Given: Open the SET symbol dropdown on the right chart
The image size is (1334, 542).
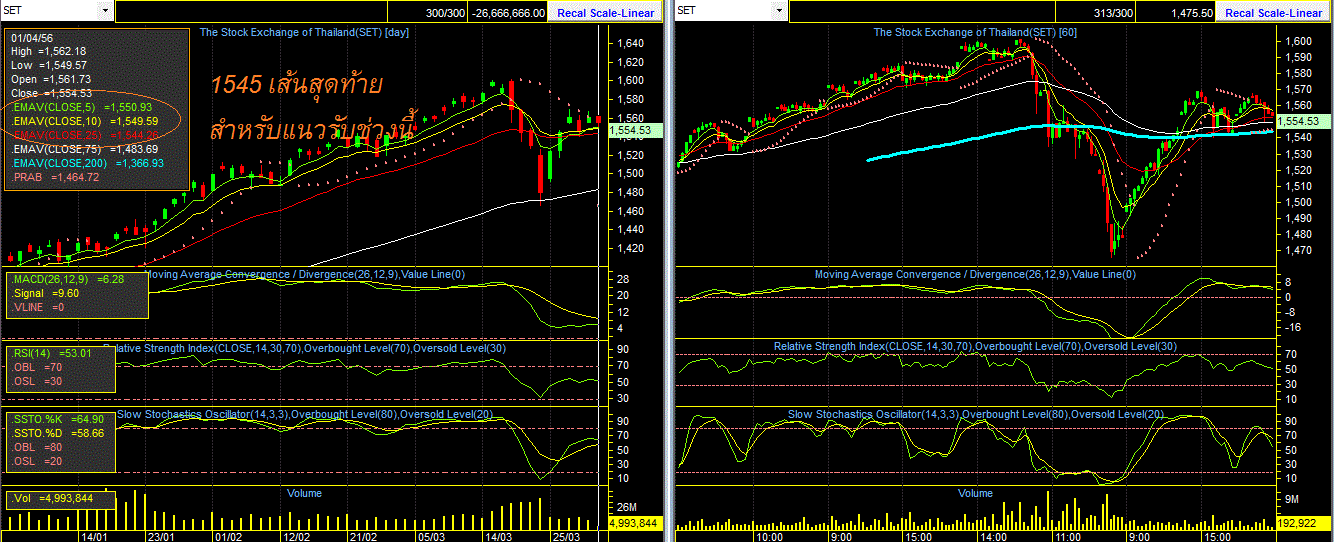Looking at the screenshot, I should coord(781,11).
